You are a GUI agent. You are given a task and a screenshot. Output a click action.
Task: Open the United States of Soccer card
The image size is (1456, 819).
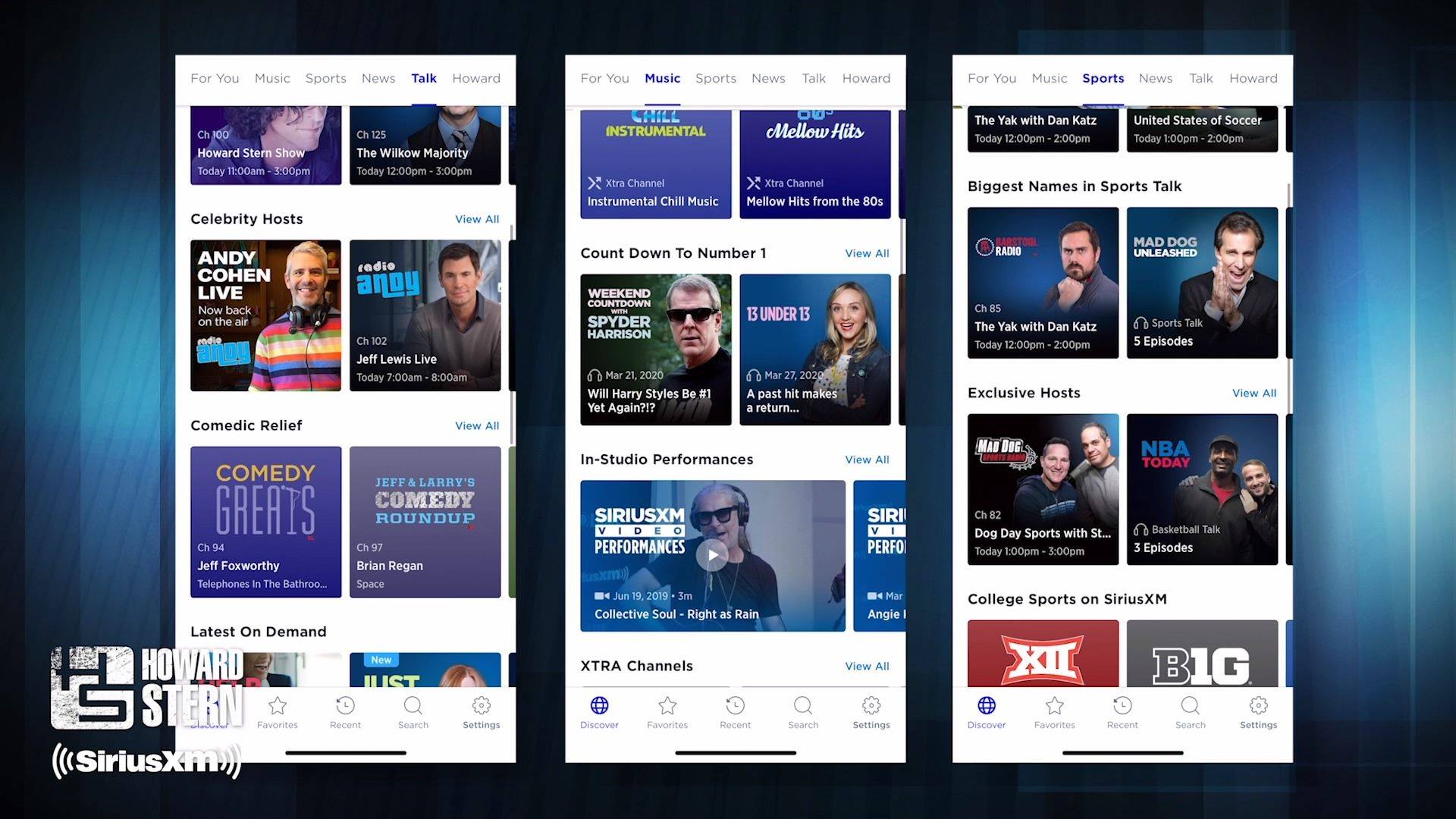coord(1203,130)
